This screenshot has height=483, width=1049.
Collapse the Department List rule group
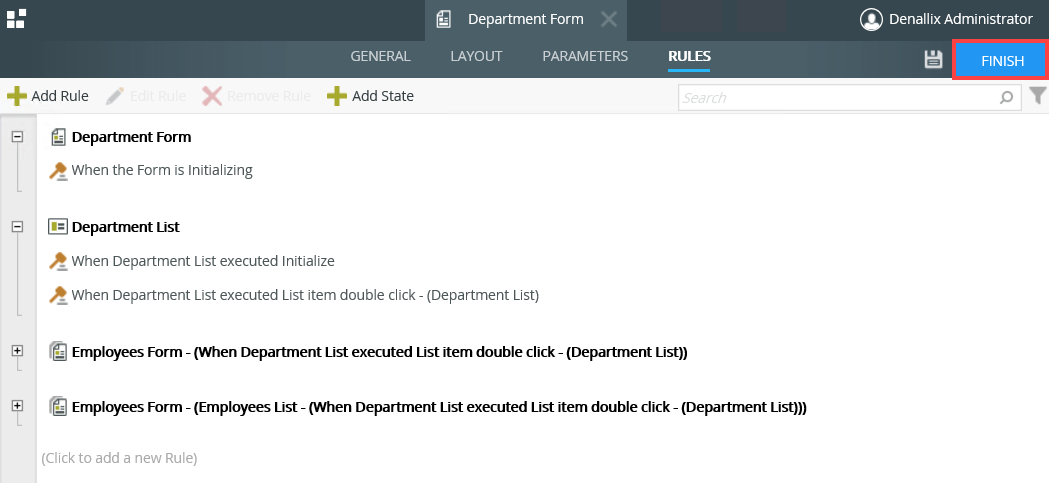17,227
